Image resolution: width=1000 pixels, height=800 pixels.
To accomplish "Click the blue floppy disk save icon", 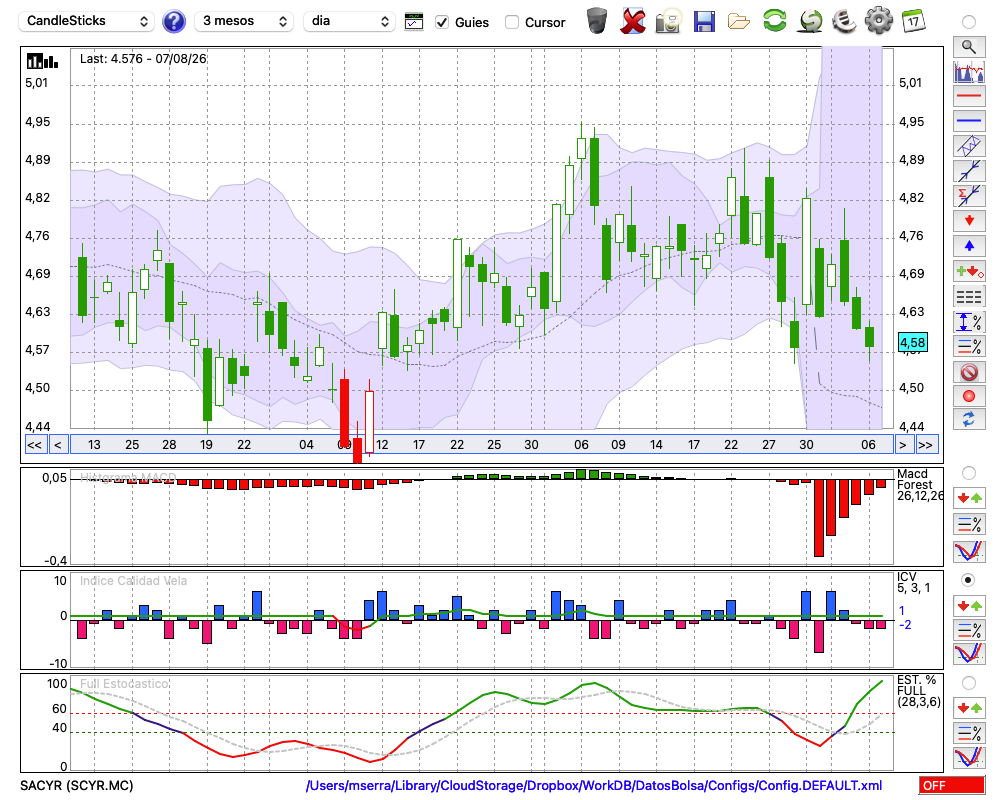I will coord(704,21).
